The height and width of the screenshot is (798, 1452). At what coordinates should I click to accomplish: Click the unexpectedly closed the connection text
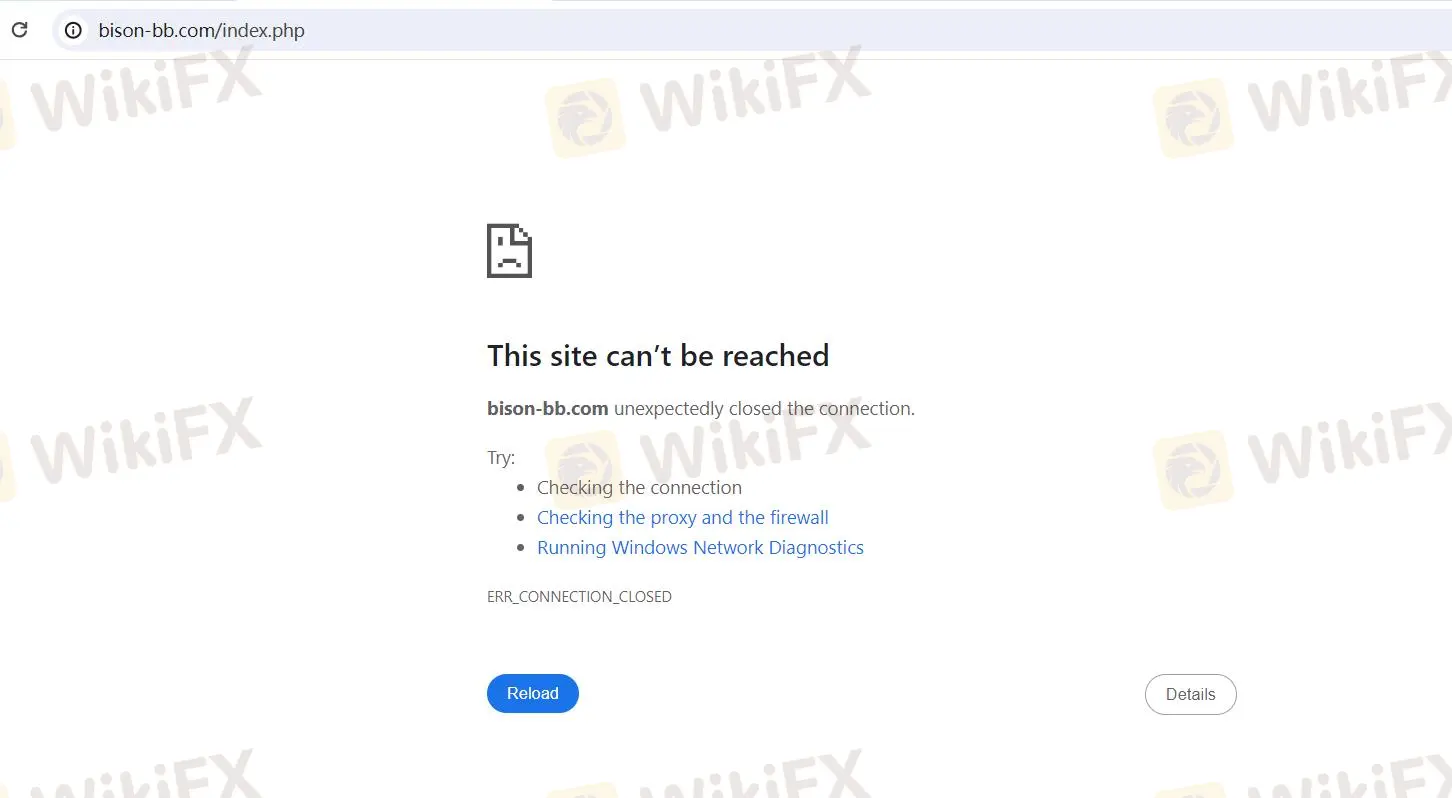[764, 409]
